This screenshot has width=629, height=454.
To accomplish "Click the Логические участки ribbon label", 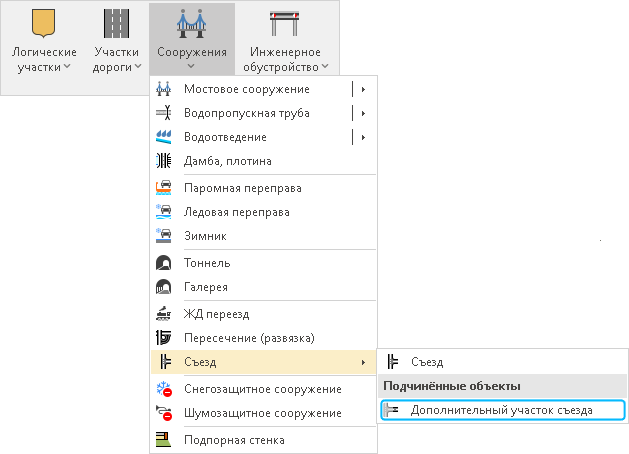I will point(44,59).
